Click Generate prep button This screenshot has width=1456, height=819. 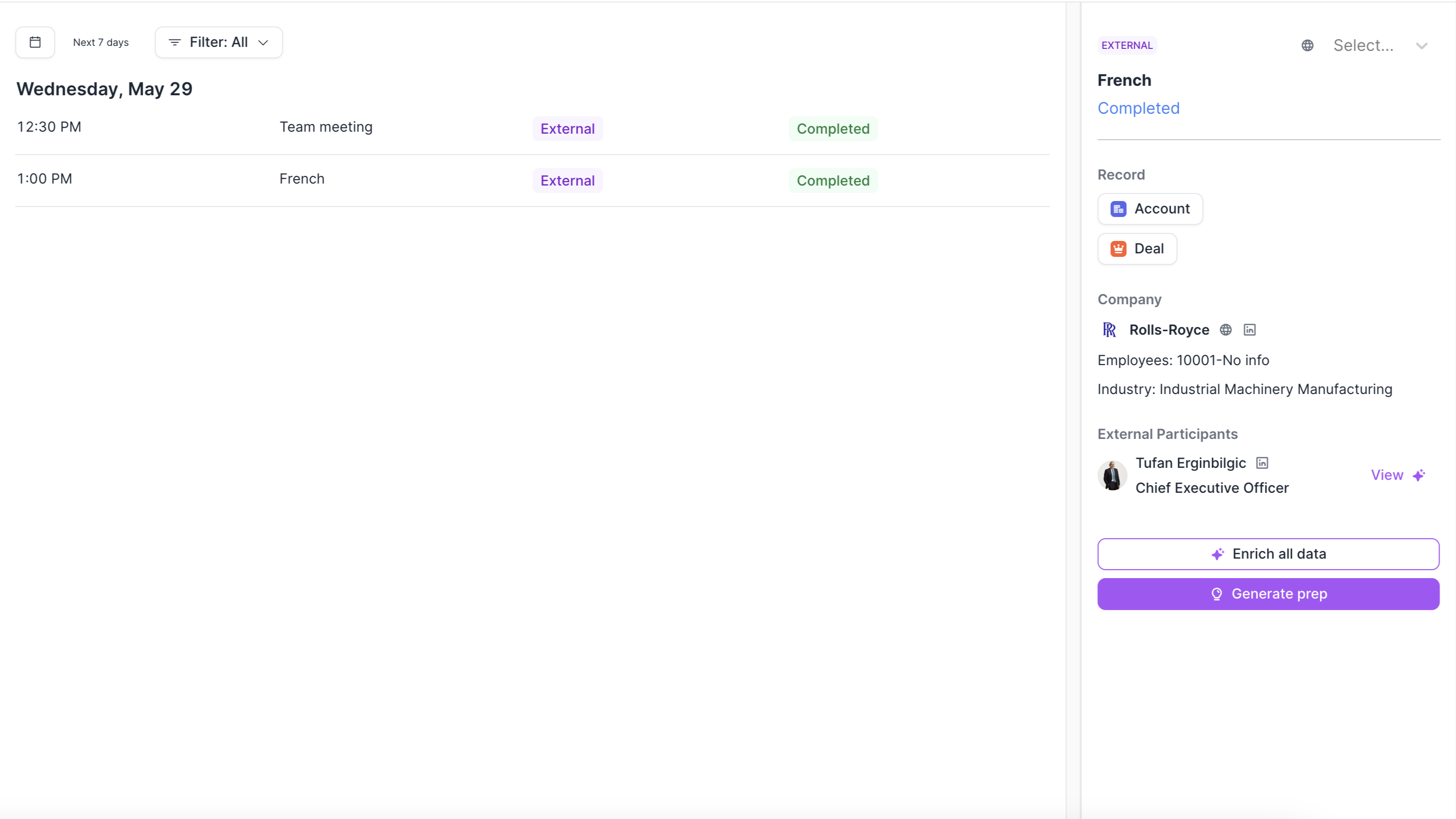(x=1268, y=594)
